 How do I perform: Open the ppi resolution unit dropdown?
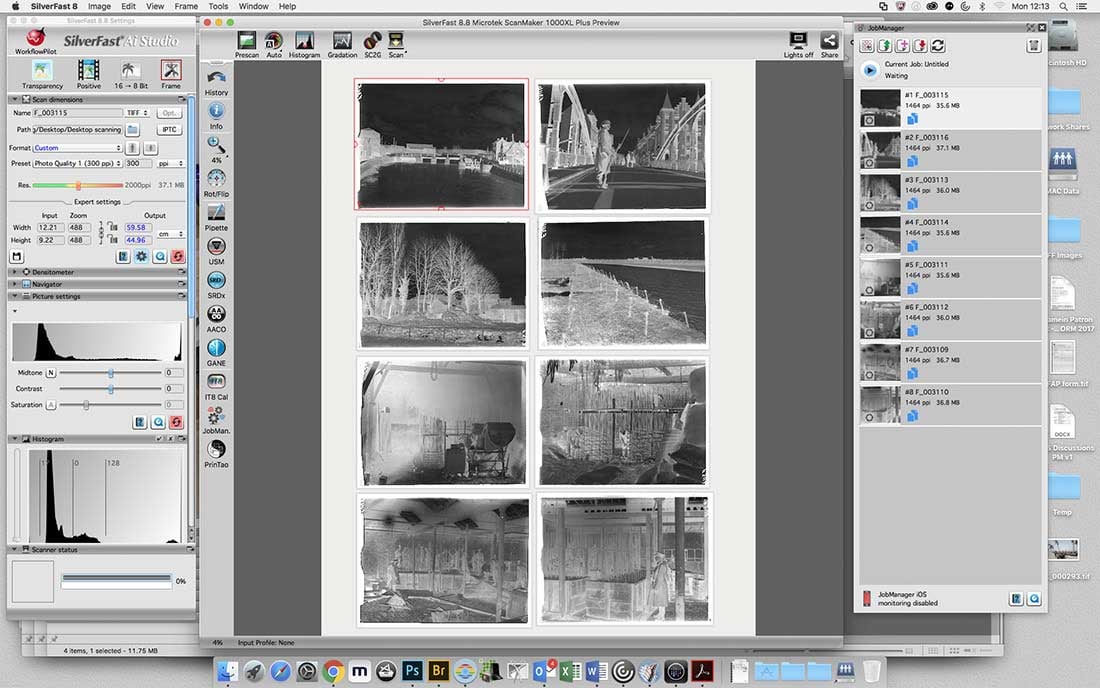(170, 163)
